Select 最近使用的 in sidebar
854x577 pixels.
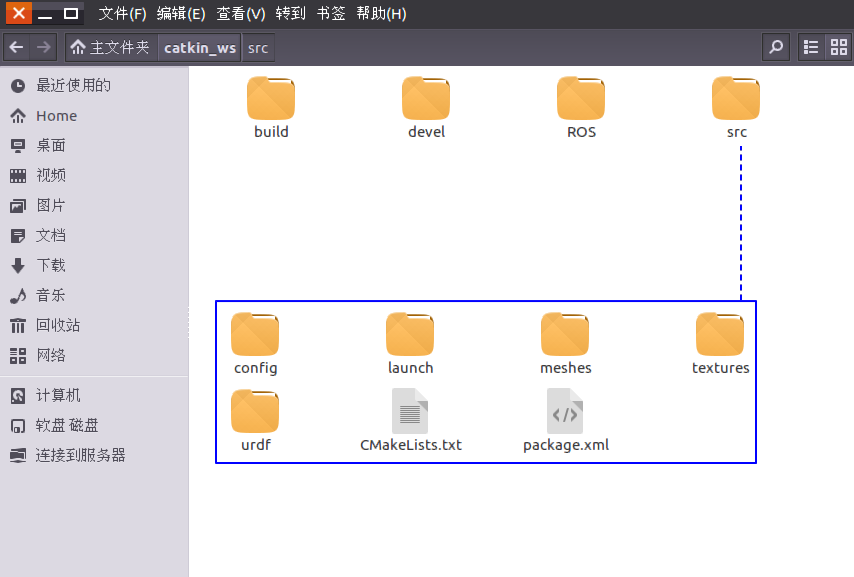94,86
